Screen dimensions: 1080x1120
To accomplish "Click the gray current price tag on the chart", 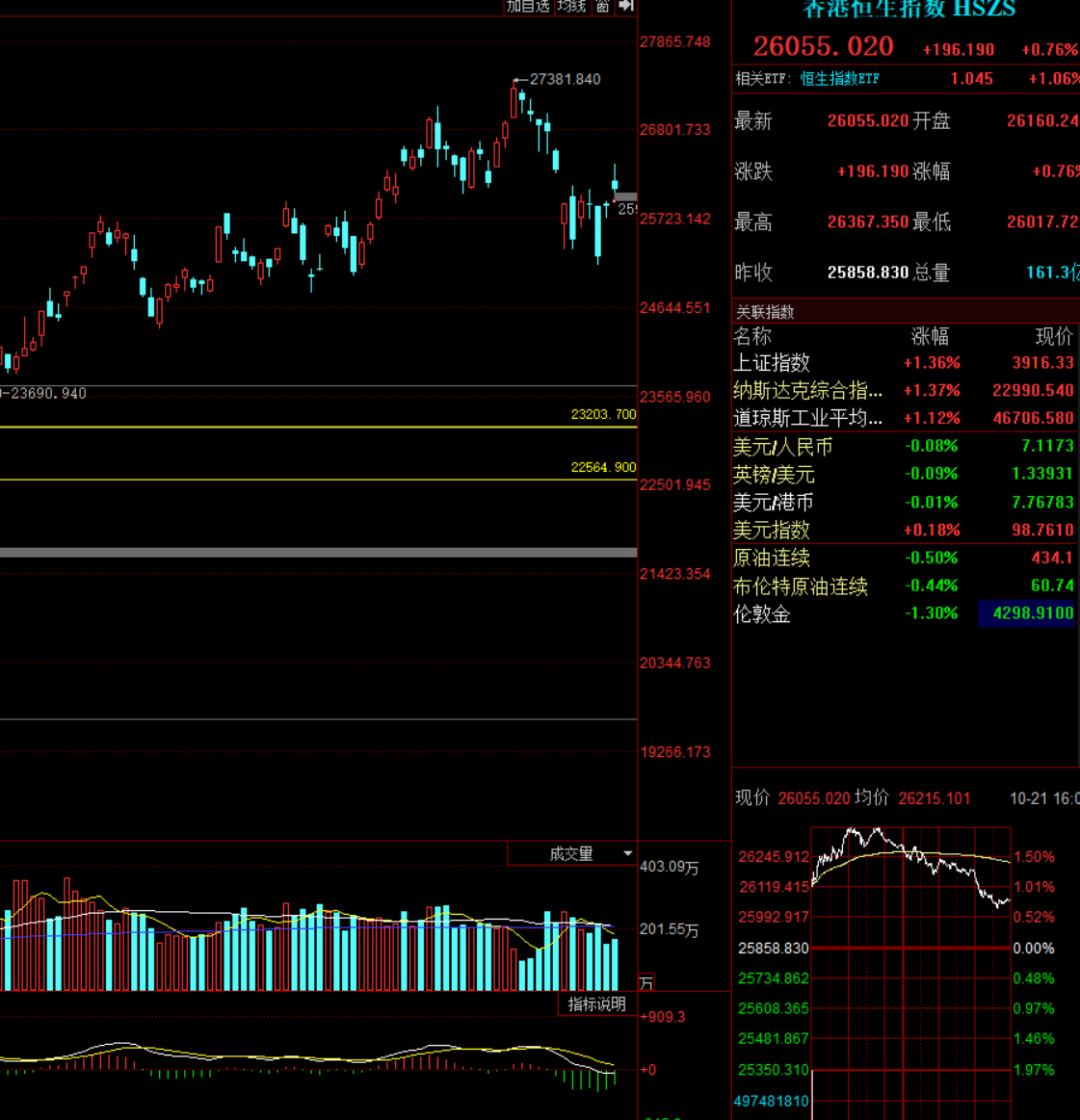I will pyautogui.click(x=626, y=196).
